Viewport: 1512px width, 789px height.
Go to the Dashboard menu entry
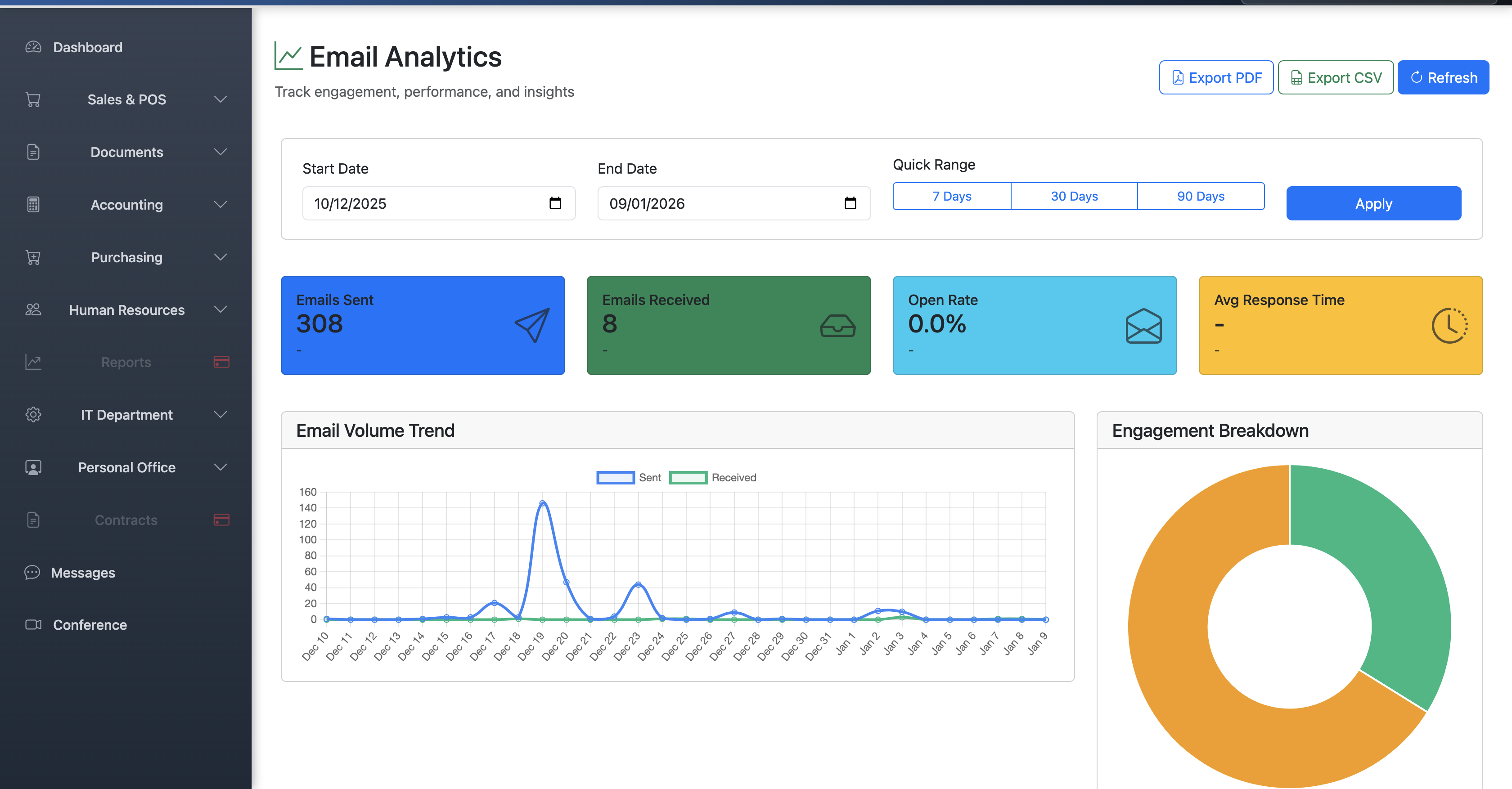coord(87,47)
